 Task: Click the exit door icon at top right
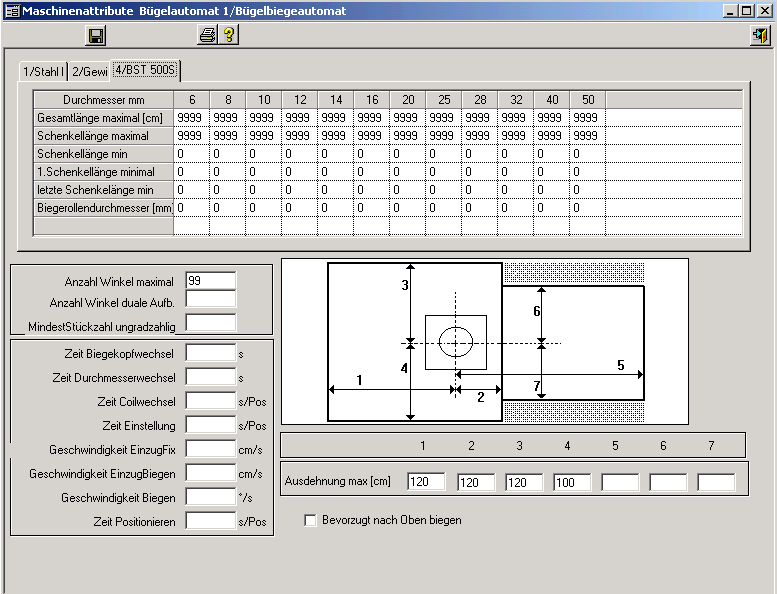pos(760,36)
